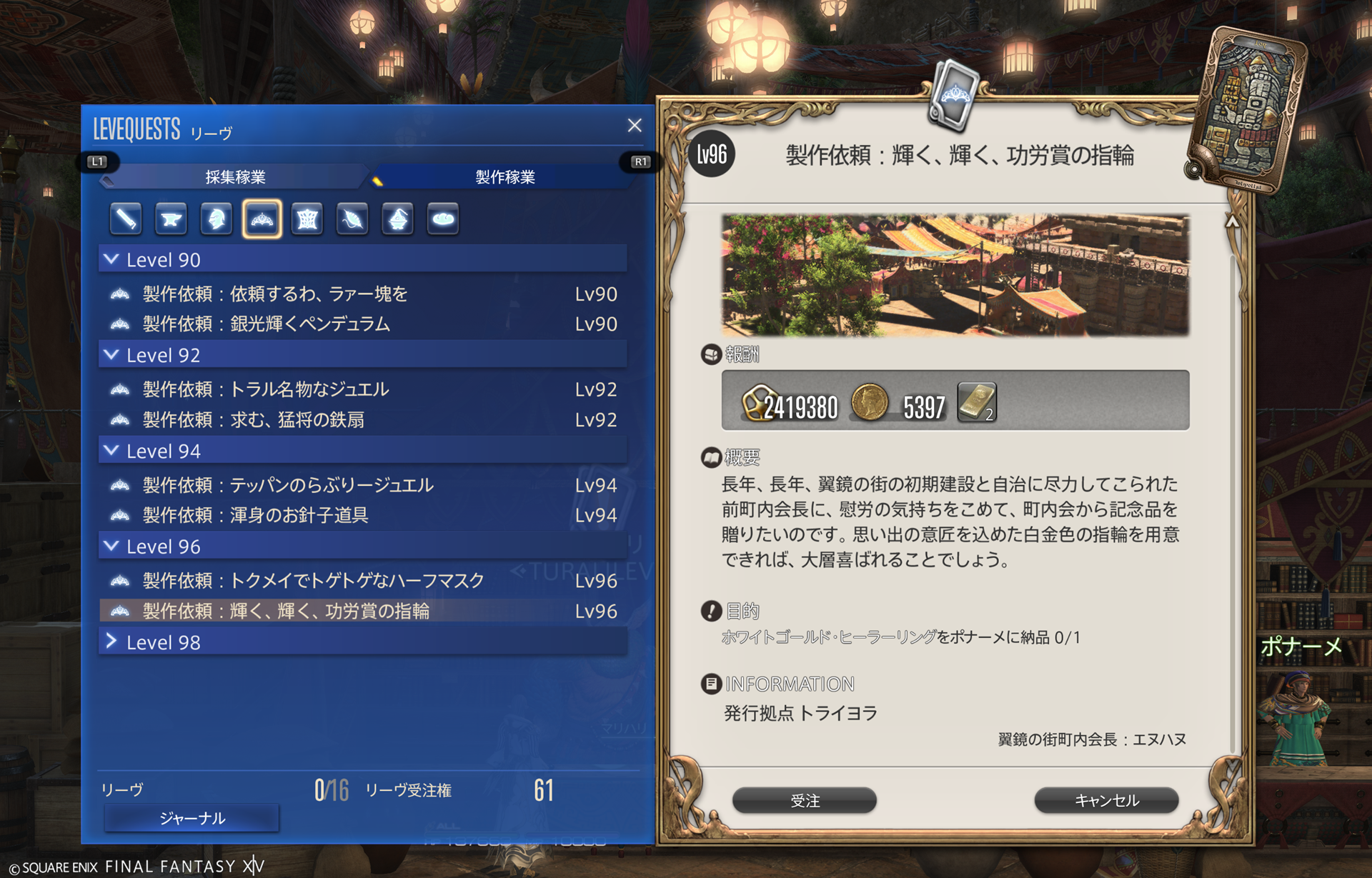Switch to the 製作稼業 tab

(x=504, y=177)
